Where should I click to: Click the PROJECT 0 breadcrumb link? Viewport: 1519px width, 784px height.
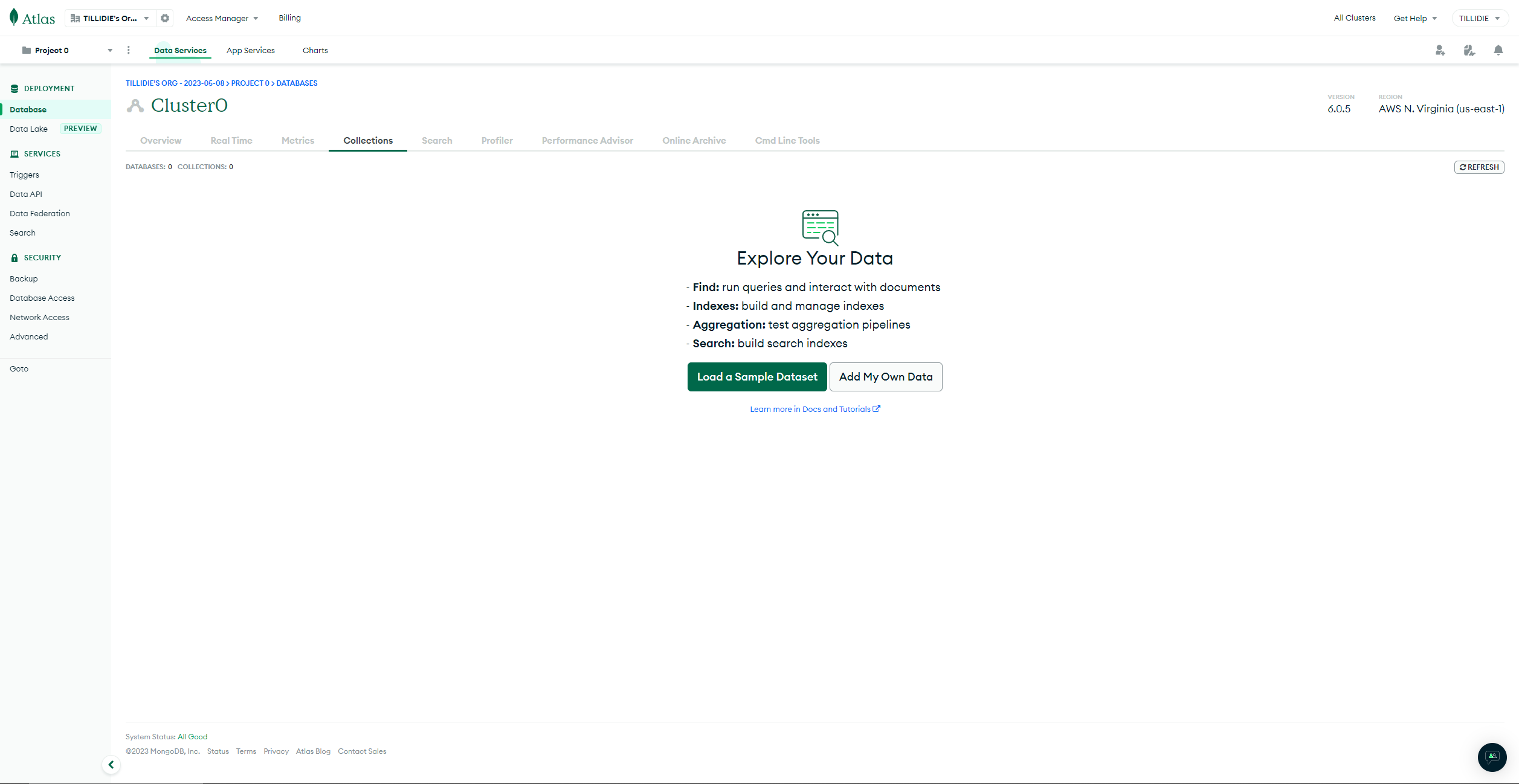pyautogui.click(x=250, y=83)
